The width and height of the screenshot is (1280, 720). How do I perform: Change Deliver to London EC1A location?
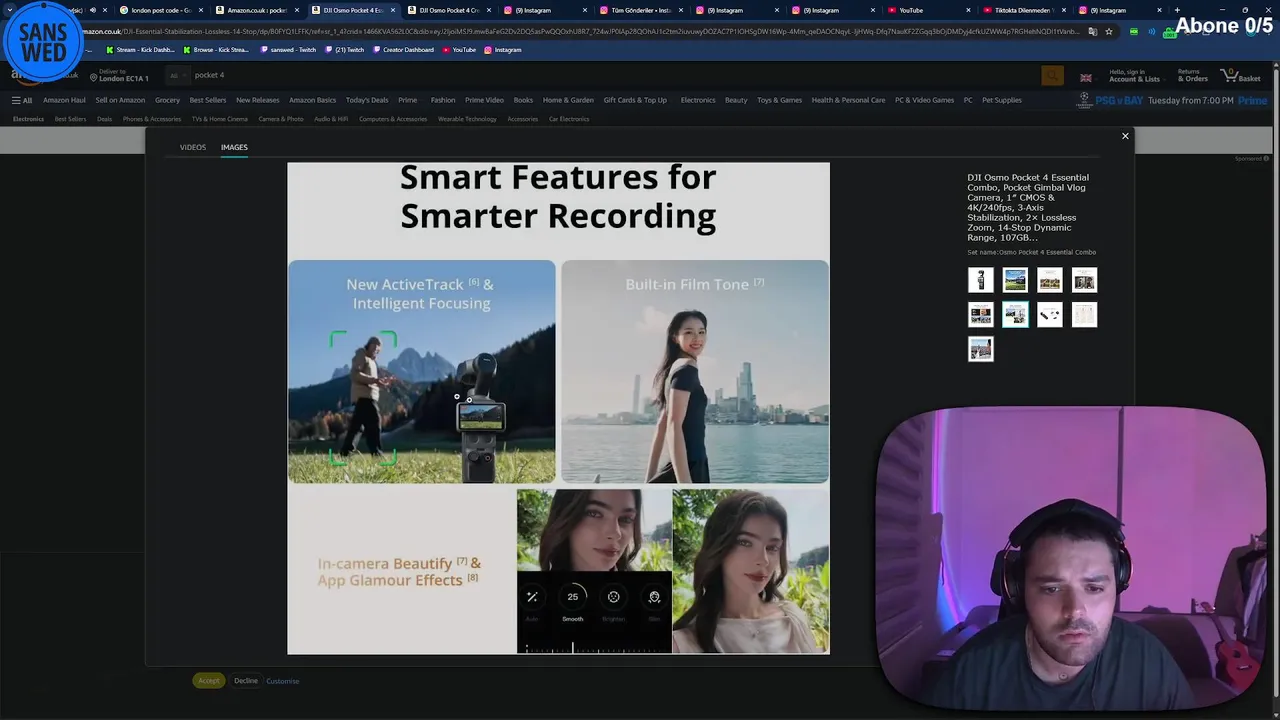click(118, 76)
